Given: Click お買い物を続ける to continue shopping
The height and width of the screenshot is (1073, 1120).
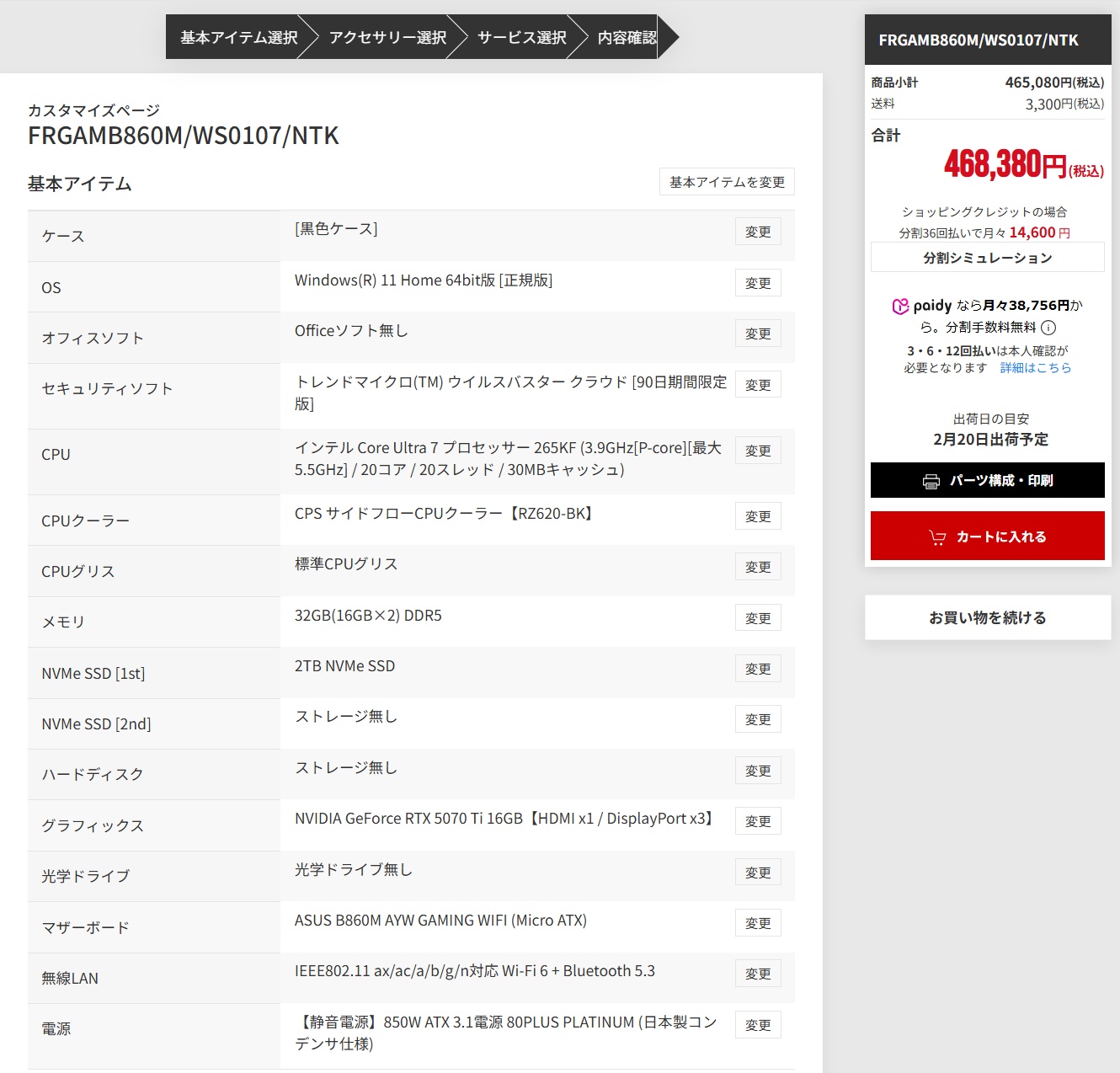Looking at the screenshot, I should point(987,617).
